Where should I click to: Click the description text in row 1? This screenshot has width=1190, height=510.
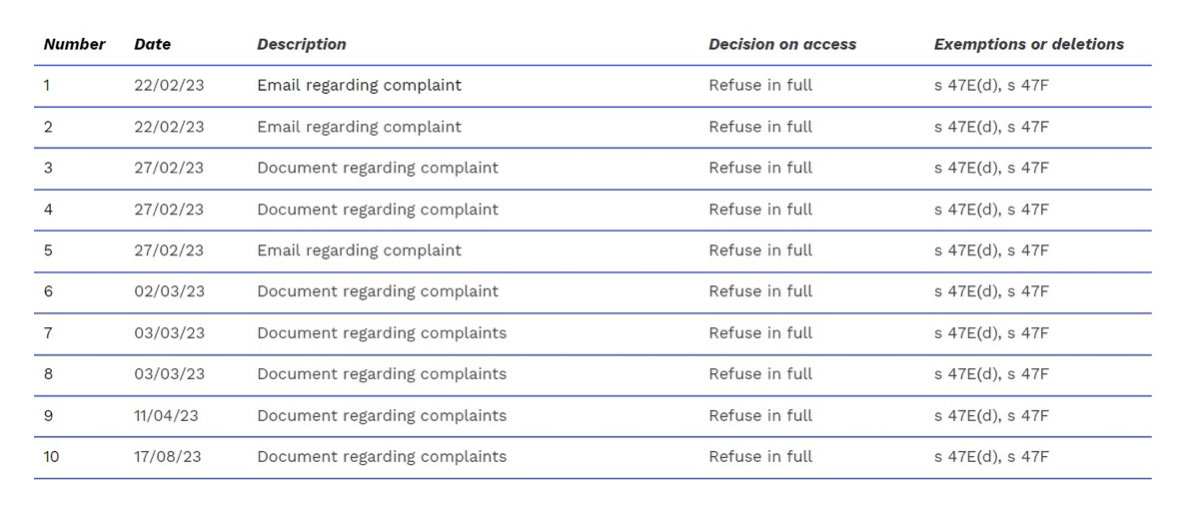[359, 86]
